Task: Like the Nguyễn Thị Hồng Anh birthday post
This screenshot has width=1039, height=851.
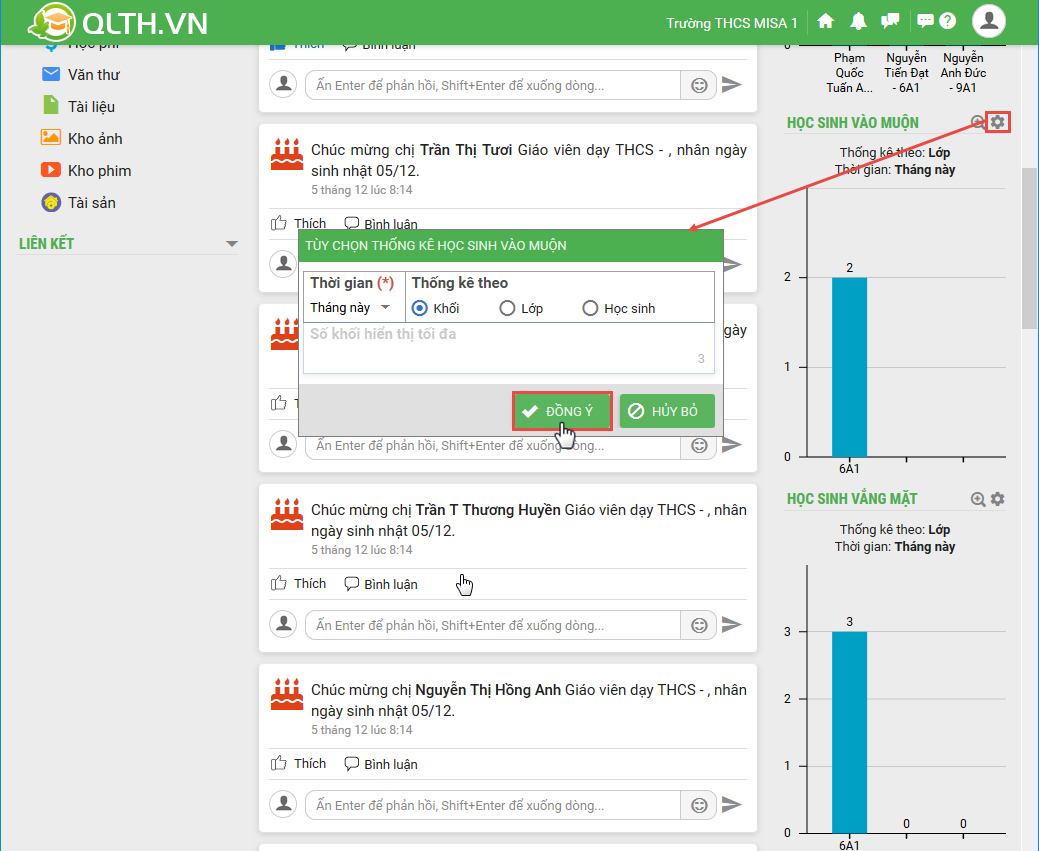Action: point(299,764)
